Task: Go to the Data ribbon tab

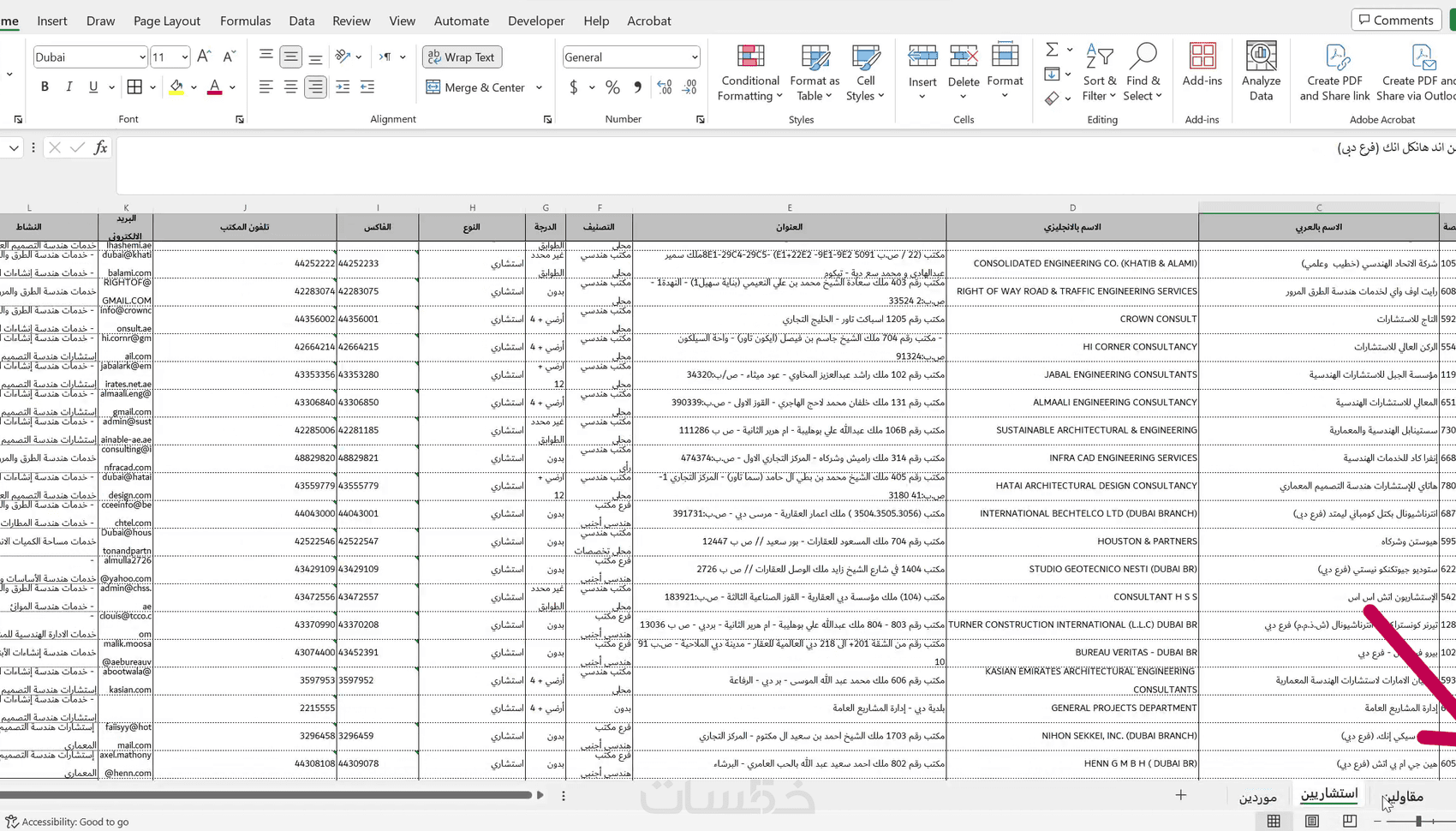Action: pos(301,21)
